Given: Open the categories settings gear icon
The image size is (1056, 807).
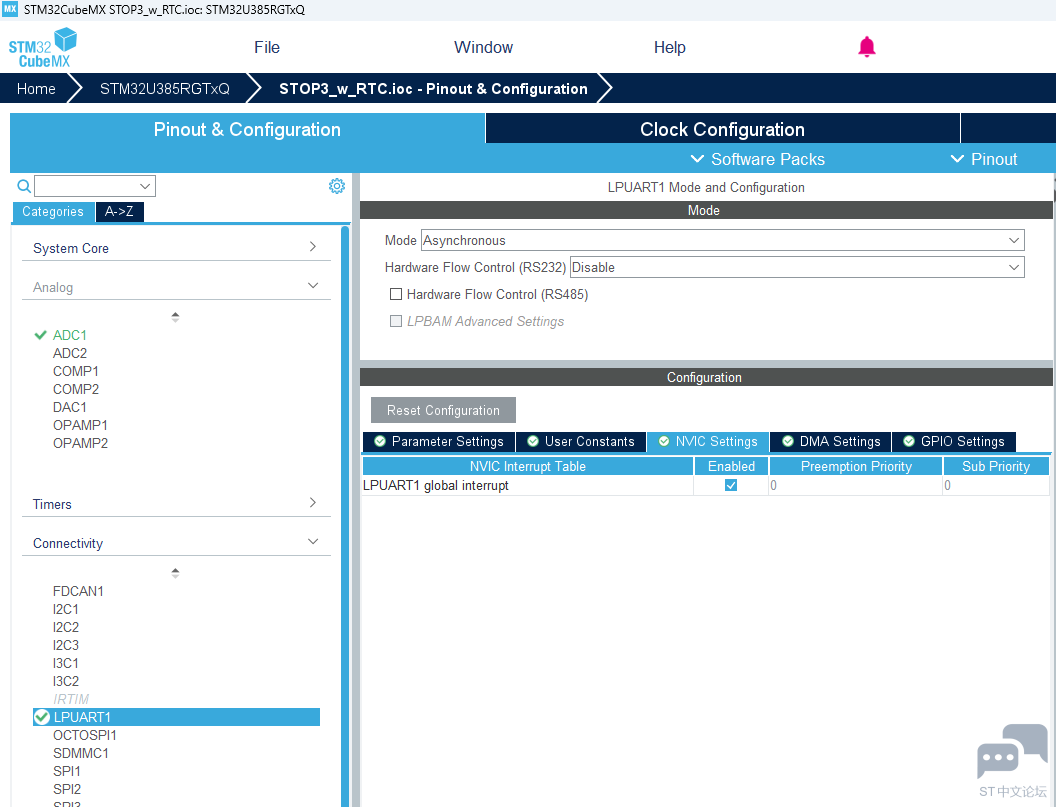Looking at the screenshot, I should click(x=337, y=186).
